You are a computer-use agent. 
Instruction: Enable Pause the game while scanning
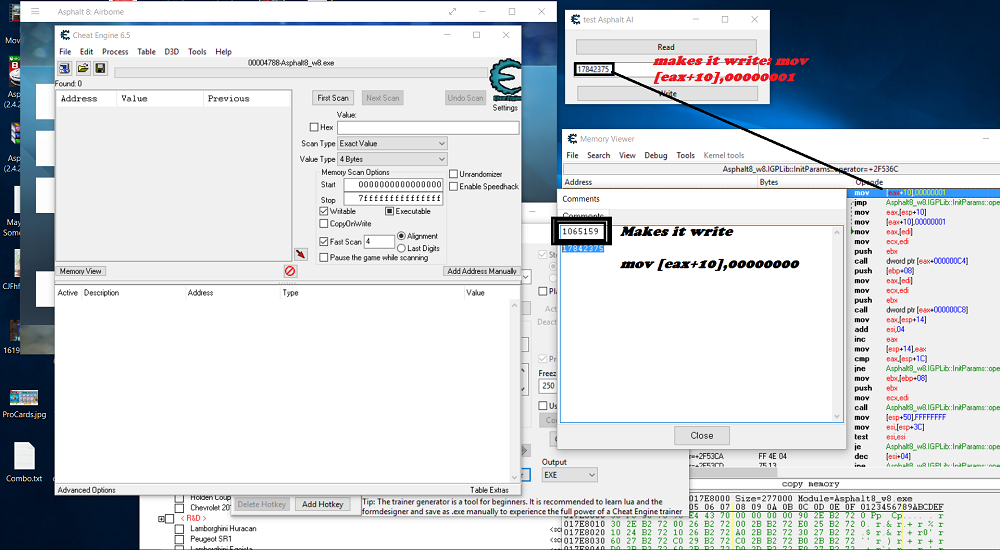[324, 258]
